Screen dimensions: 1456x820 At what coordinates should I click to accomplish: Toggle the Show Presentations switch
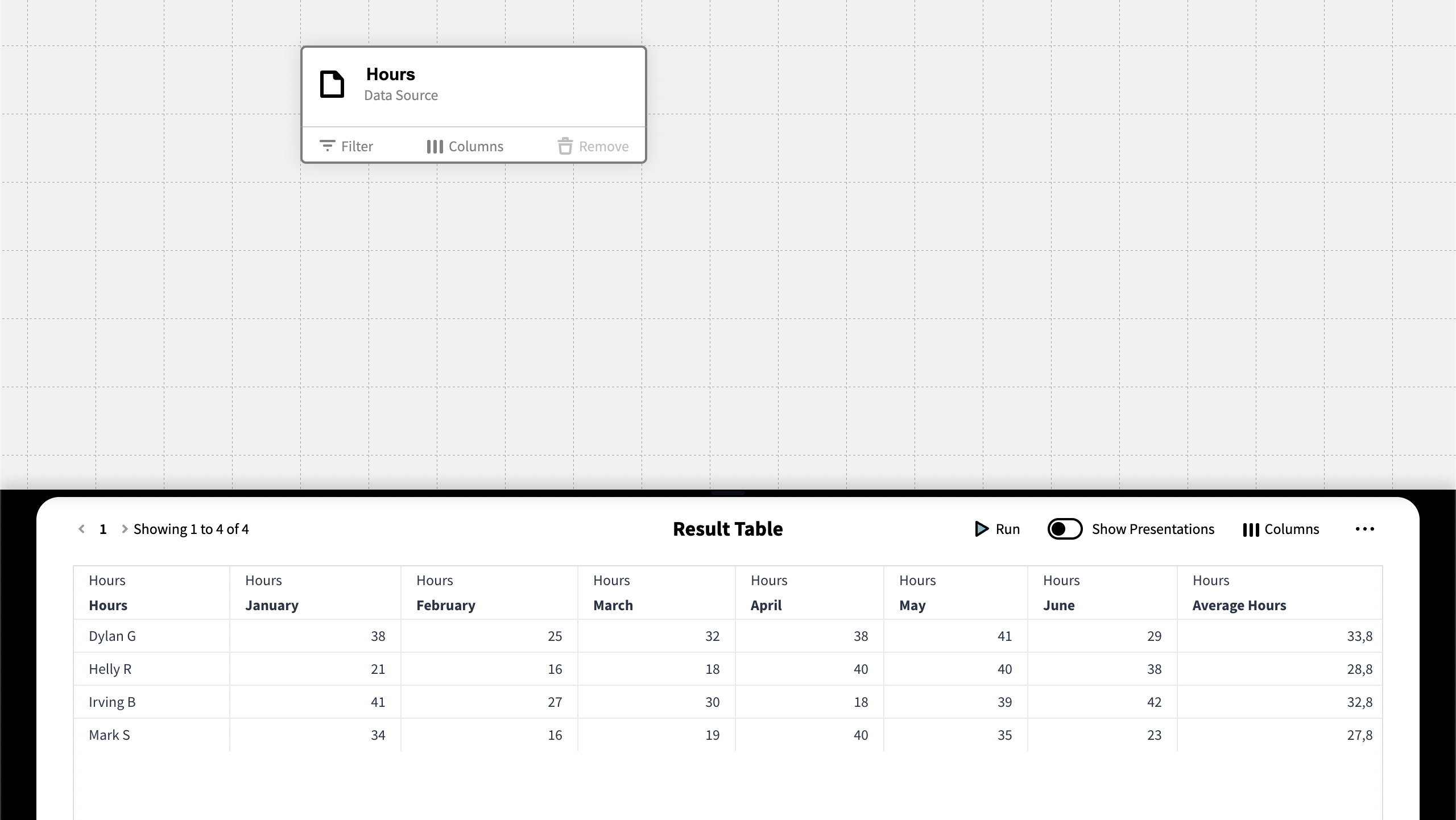pos(1065,529)
